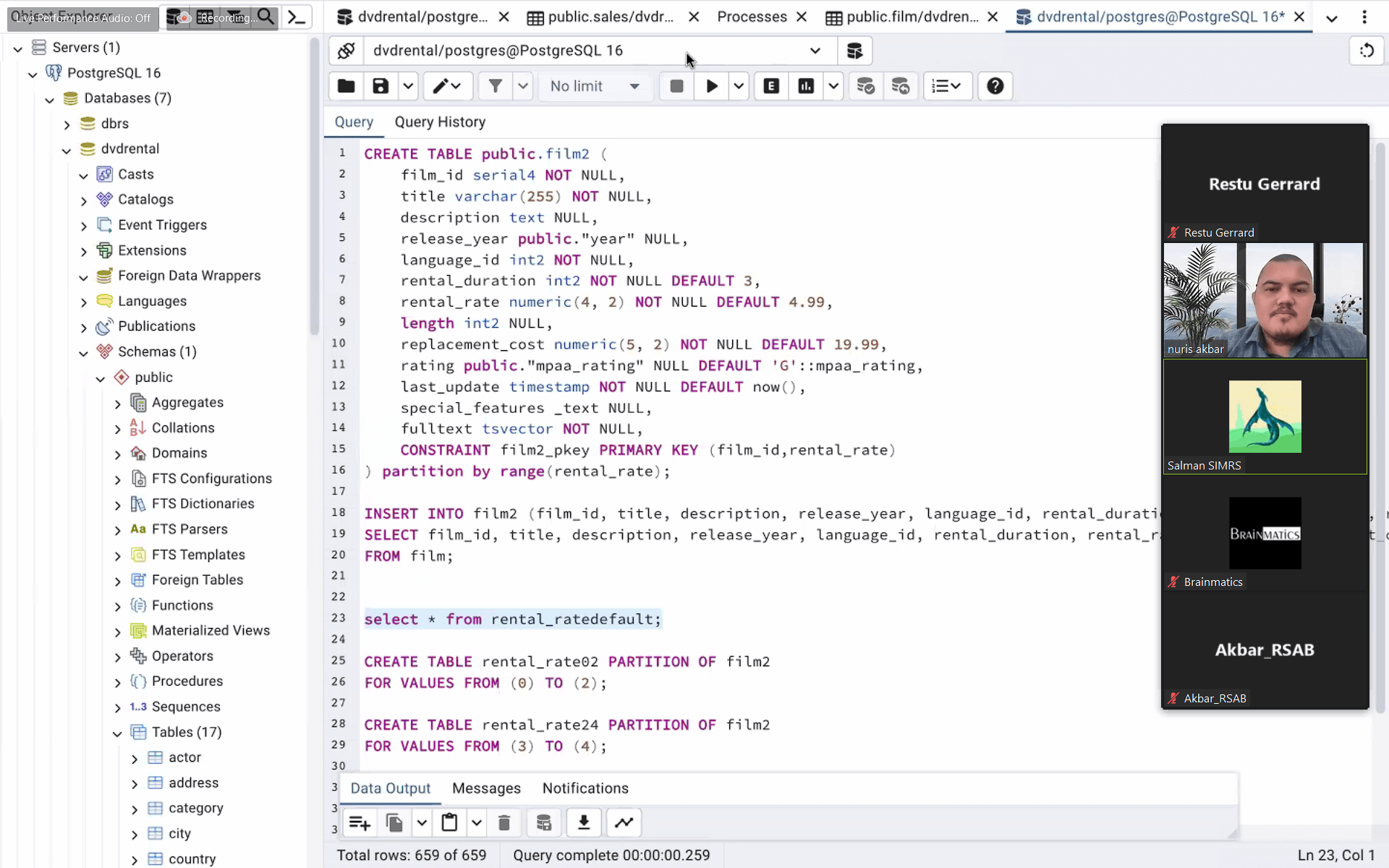The image size is (1389, 868).
Task: Click the actor table in tree
Action: (x=184, y=757)
